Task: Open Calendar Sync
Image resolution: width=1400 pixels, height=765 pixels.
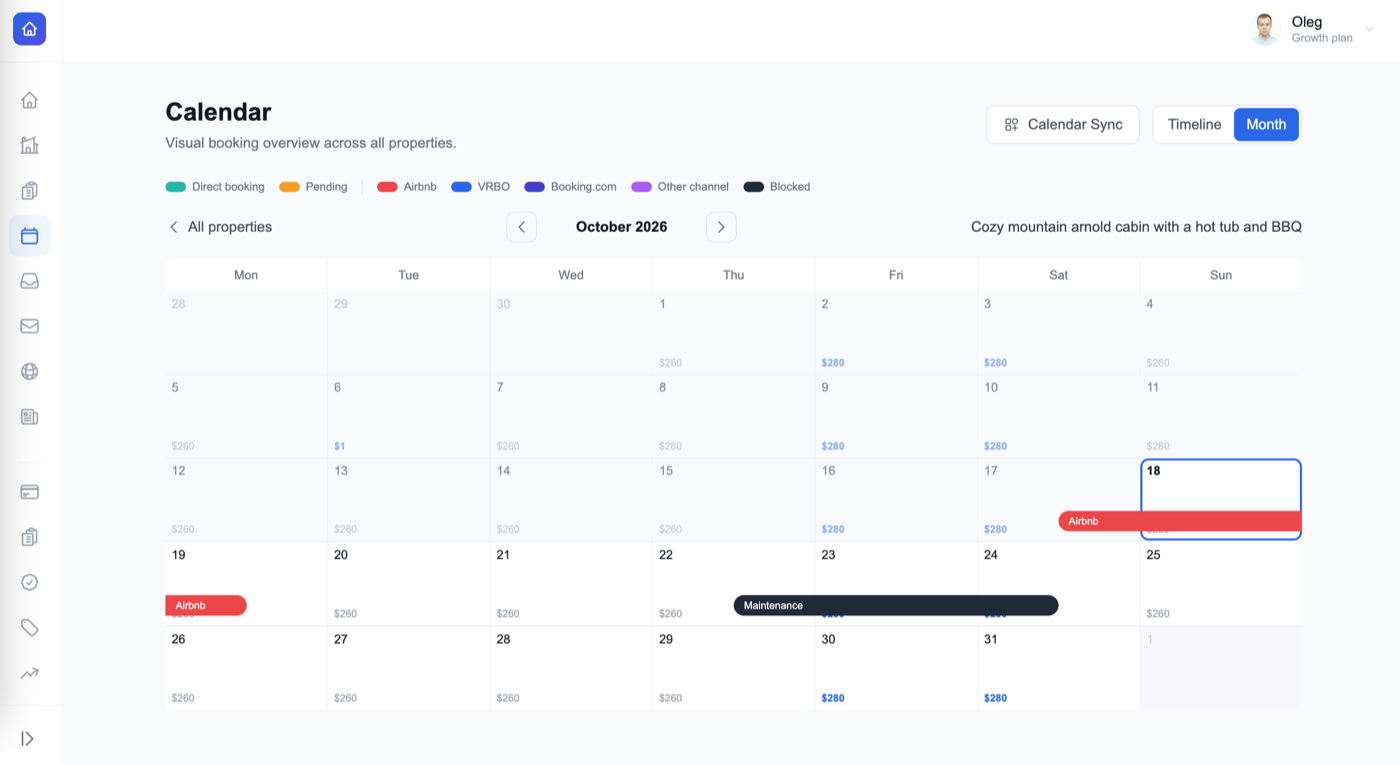Action: pyautogui.click(x=1063, y=125)
